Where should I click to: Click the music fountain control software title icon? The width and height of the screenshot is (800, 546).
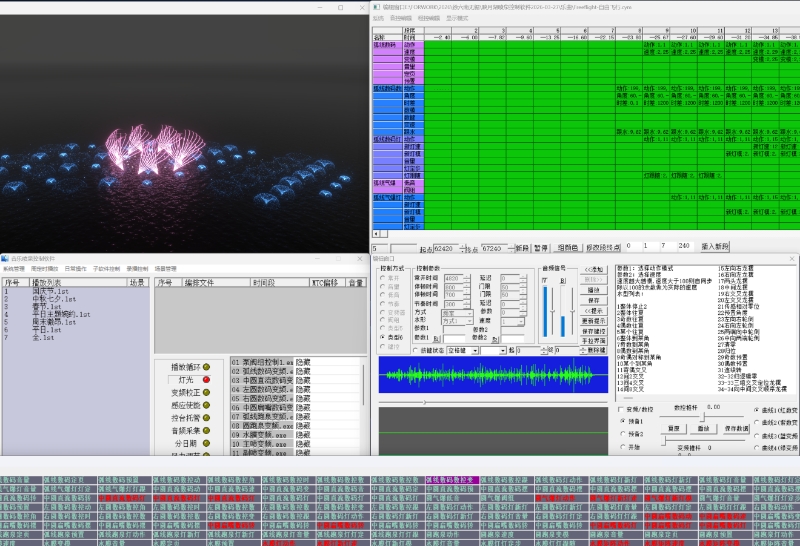6,260
